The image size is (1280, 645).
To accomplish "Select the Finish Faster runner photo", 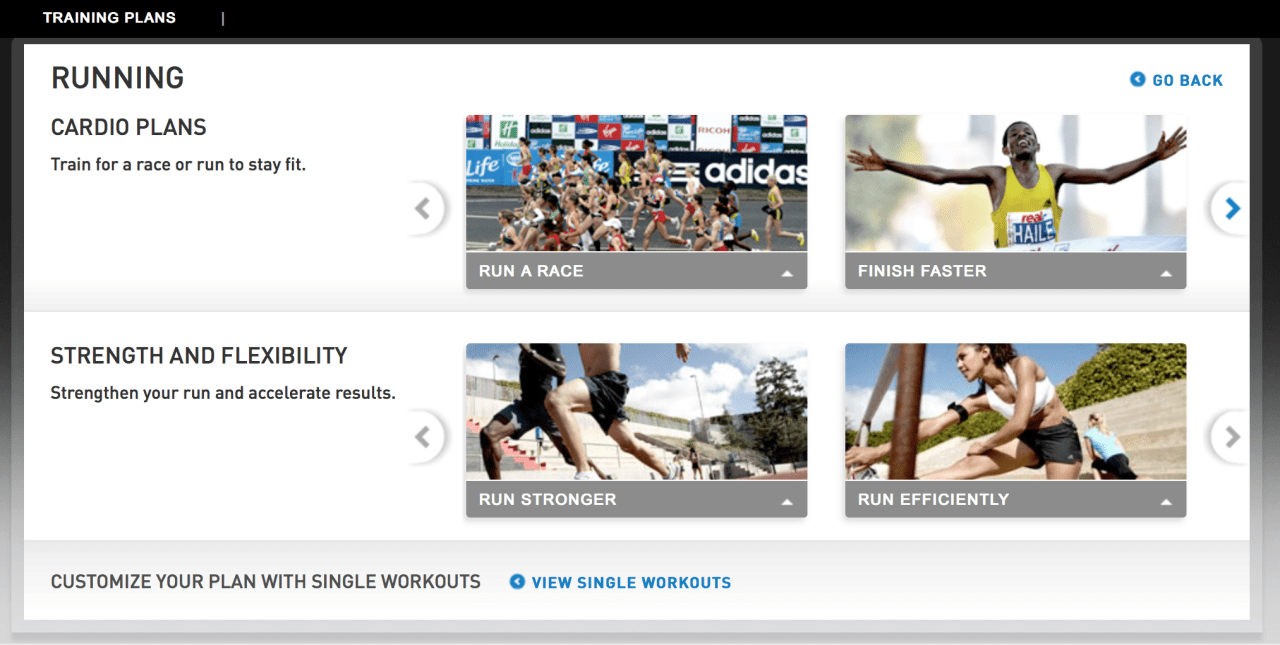I will coord(1015,183).
